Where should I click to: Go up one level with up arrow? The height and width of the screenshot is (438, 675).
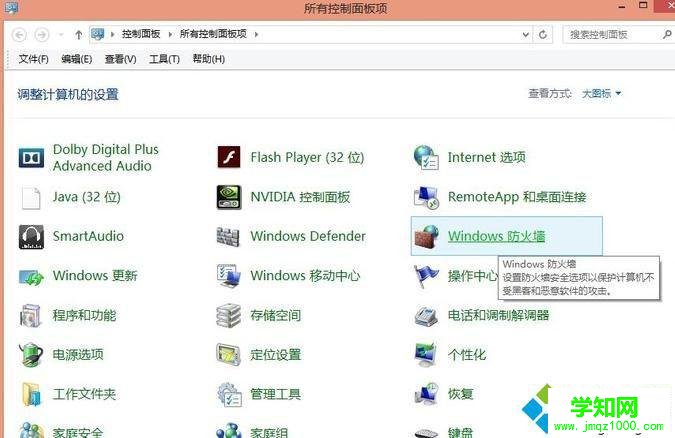(78, 34)
